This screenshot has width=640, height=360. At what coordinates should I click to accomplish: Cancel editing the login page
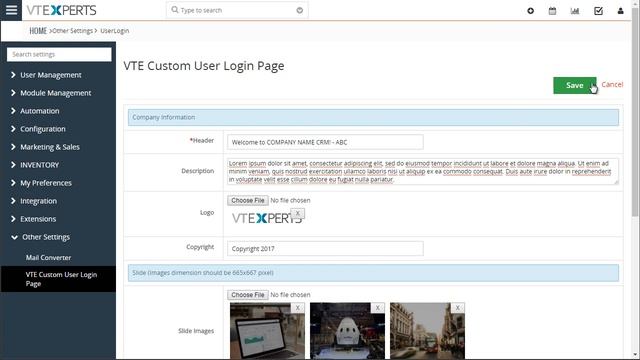tap(612, 84)
